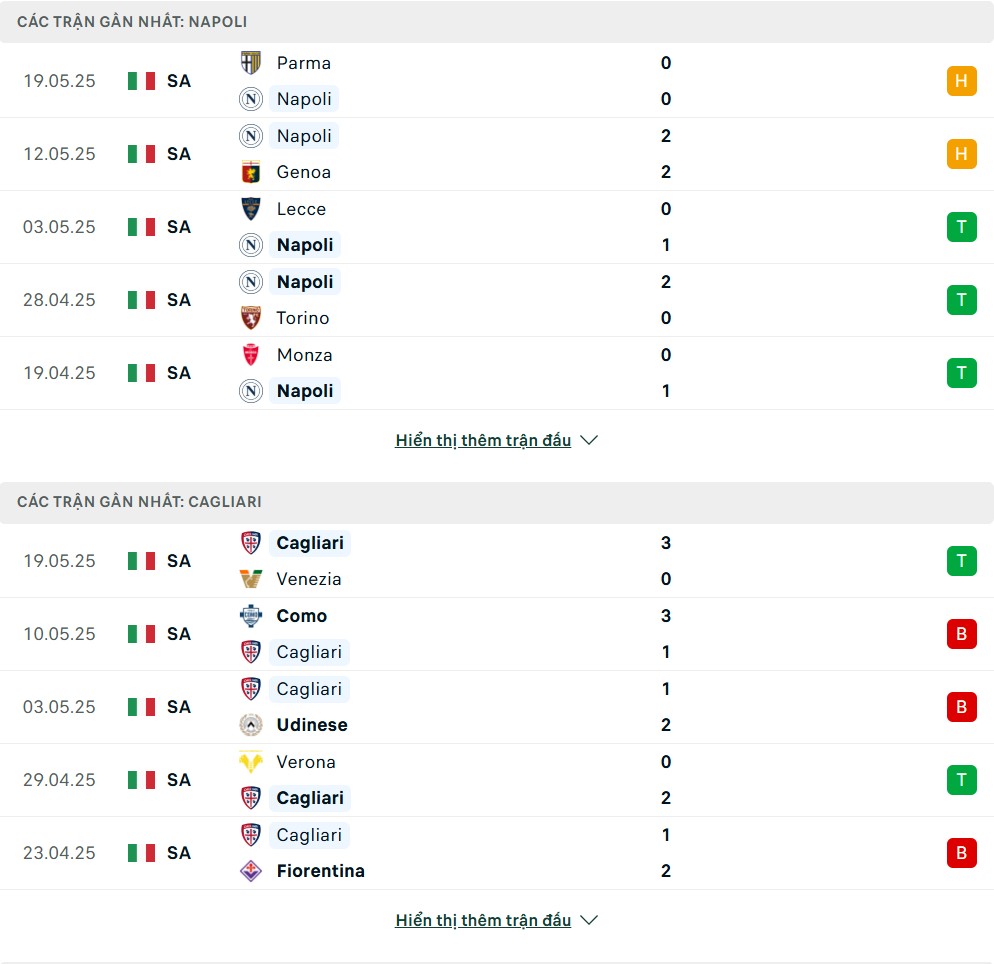Click the Genoa club crest icon

coord(250,172)
